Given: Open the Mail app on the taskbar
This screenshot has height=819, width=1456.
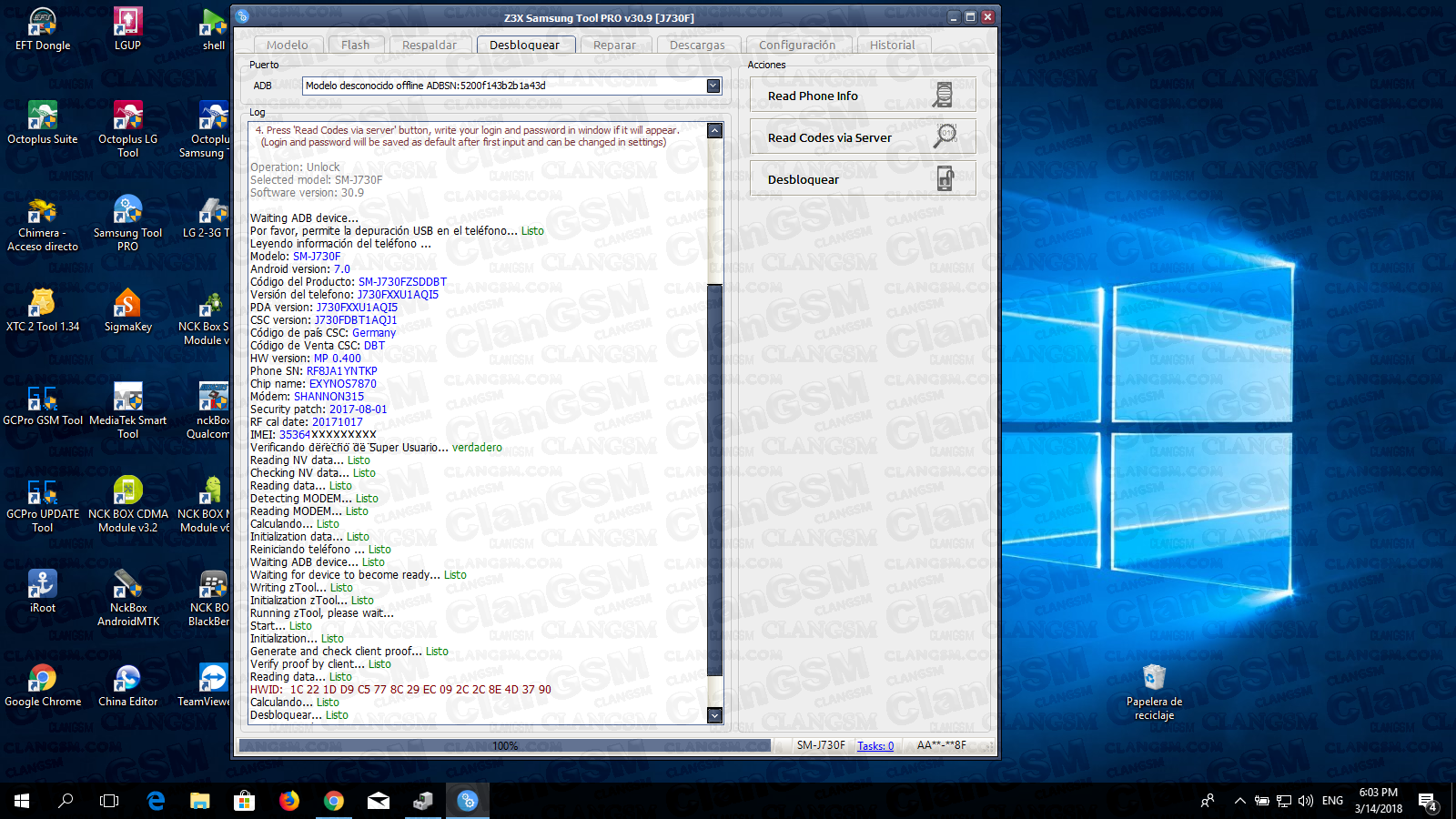Looking at the screenshot, I should 379,801.
